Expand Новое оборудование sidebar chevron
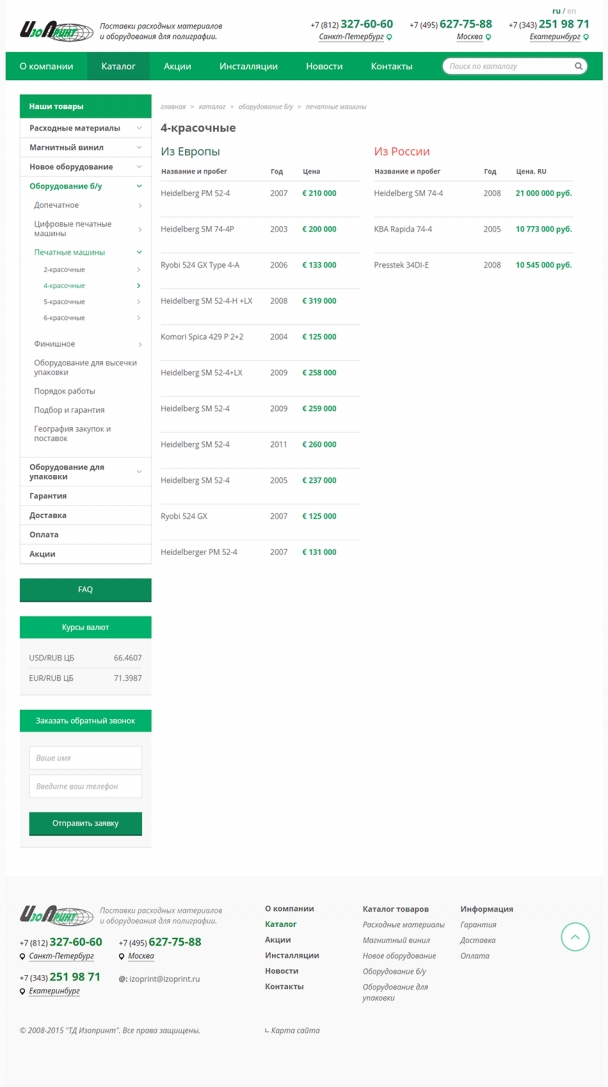The image size is (608, 1087). 139,167
